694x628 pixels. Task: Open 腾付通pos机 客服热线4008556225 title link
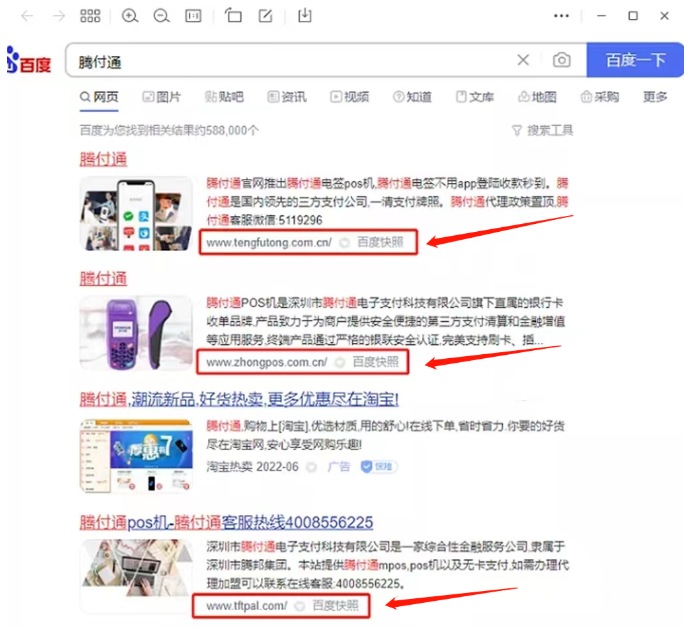tap(226, 523)
